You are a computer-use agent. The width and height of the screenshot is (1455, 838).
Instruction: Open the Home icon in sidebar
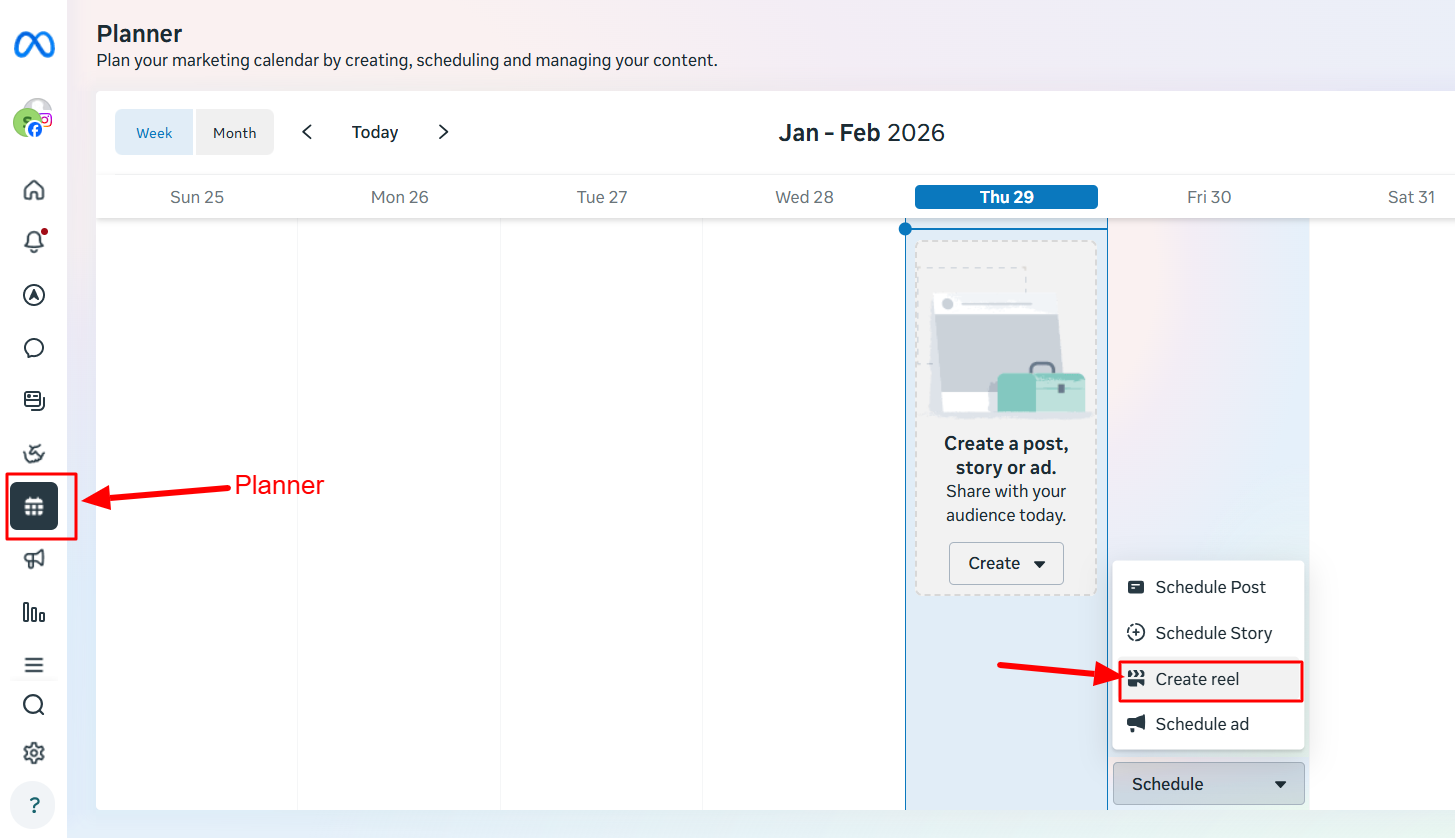[34, 190]
